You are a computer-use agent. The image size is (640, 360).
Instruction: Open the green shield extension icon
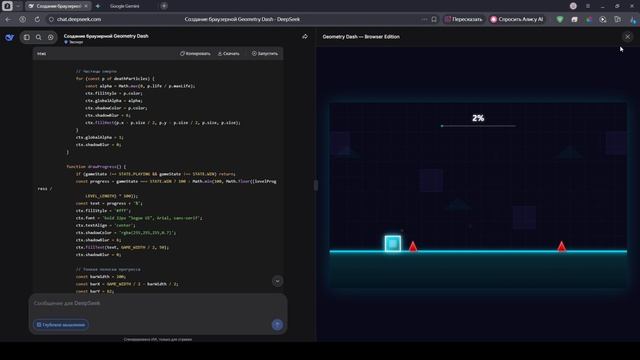[560, 19]
